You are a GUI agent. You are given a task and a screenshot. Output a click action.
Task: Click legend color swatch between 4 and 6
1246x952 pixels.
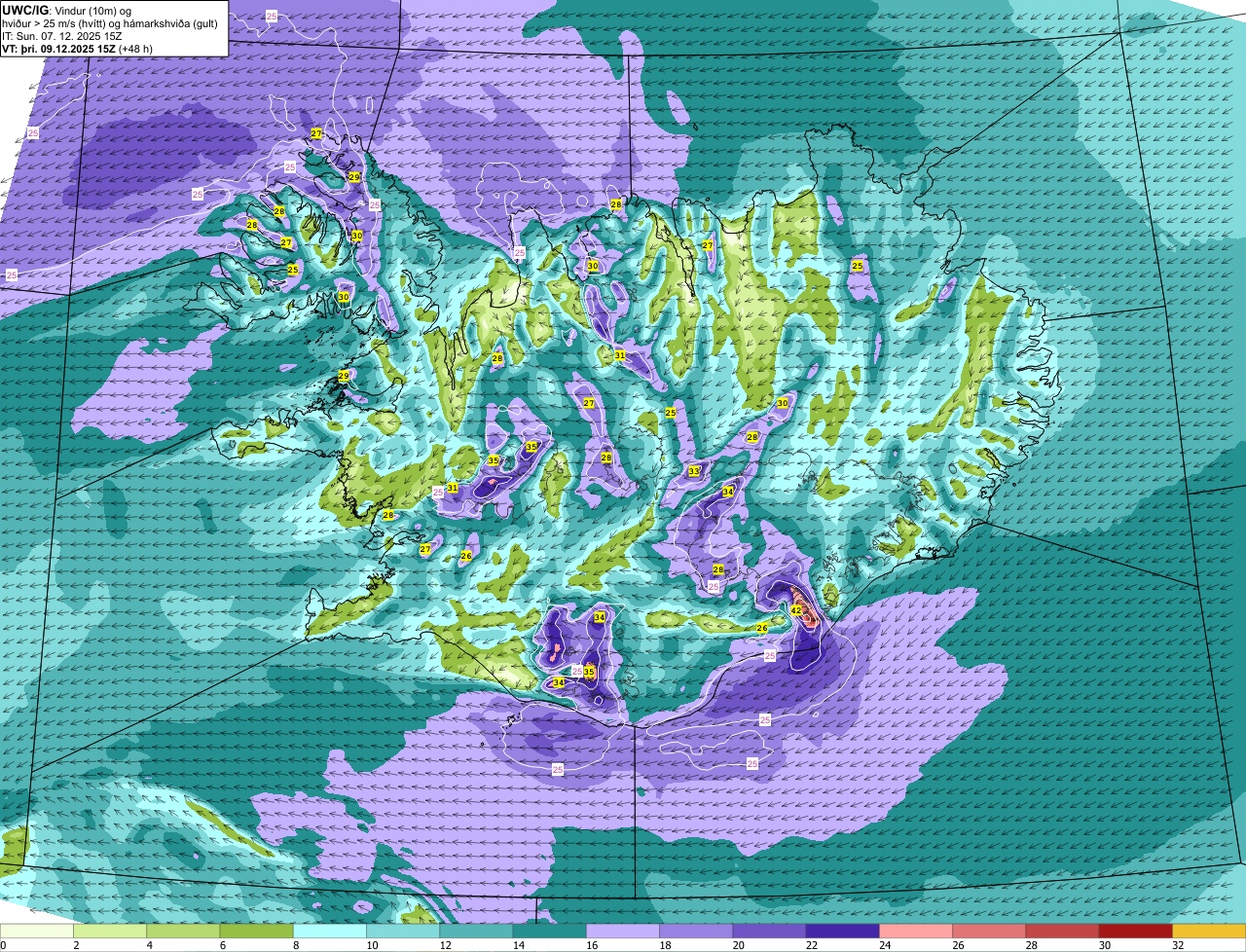pos(183,932)
